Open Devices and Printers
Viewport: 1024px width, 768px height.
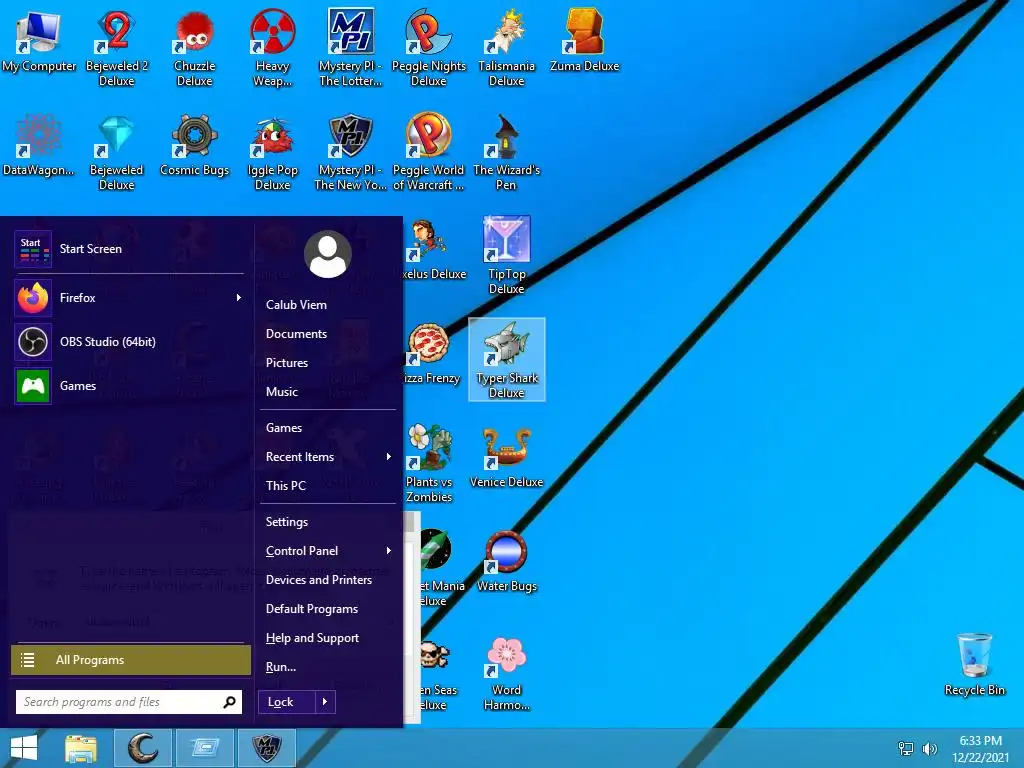(x=319, y=580)
